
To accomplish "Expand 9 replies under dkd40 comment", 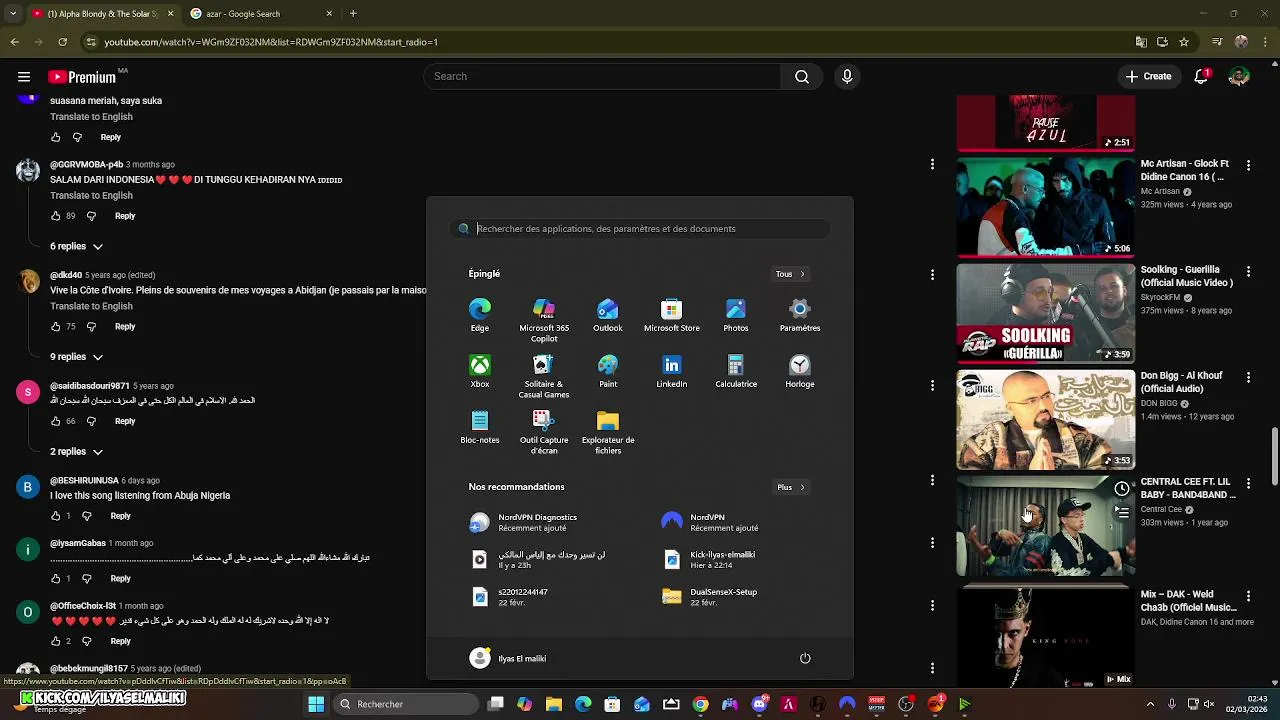I will coord(77,357).
